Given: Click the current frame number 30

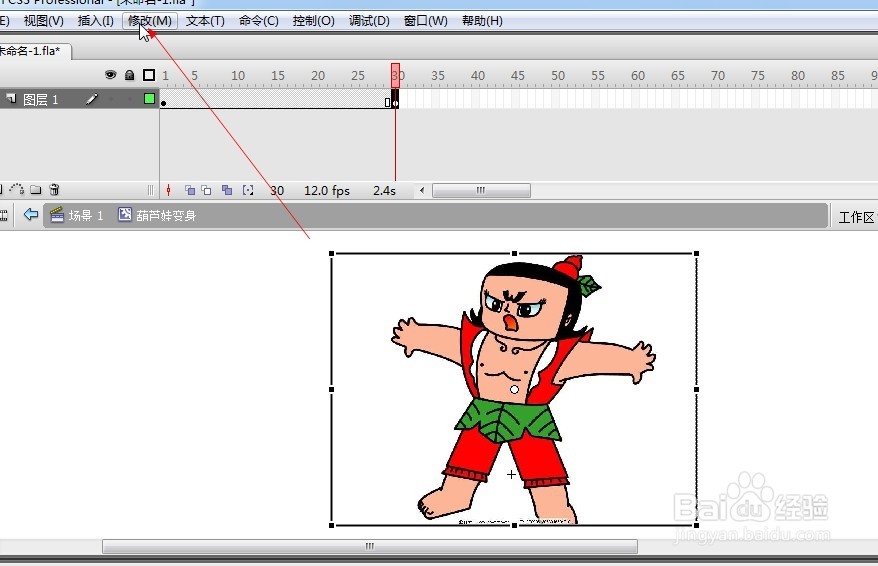Looking at the screenshot, I should coord(277,191).
